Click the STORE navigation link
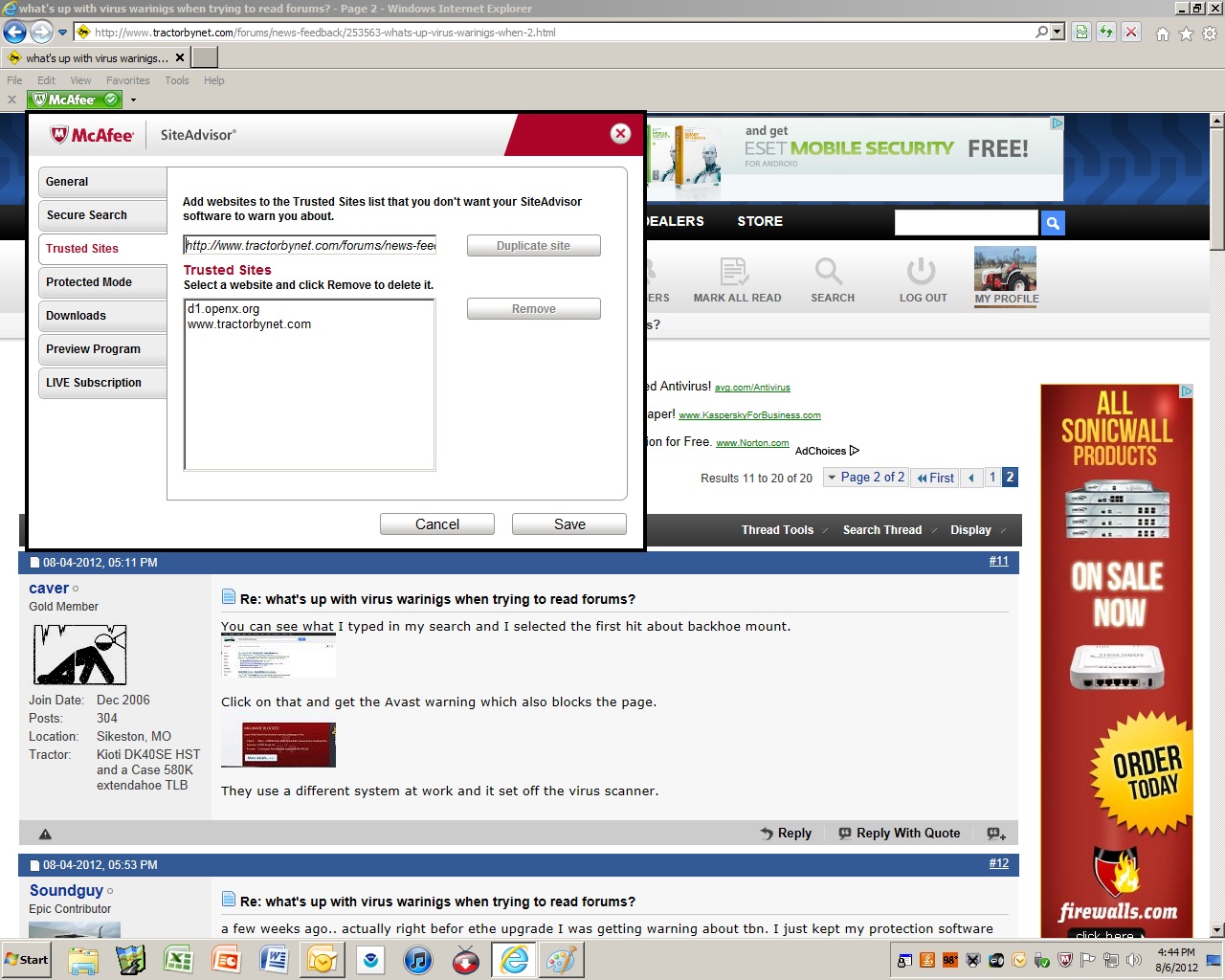This screenshot has width=1225, height=980. click(x=760, y=221)
